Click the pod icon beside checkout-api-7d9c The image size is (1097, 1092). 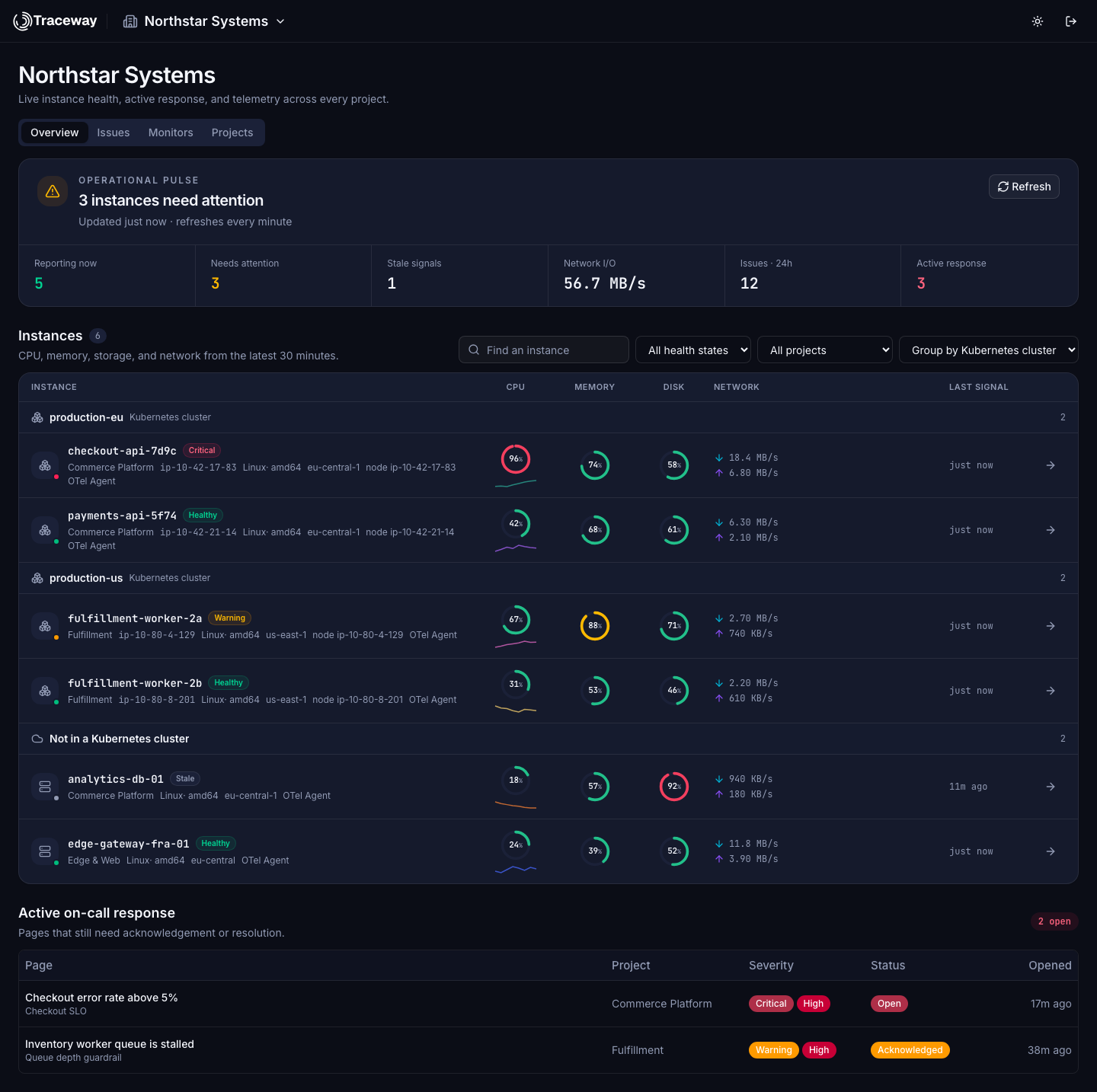(45, 465)
